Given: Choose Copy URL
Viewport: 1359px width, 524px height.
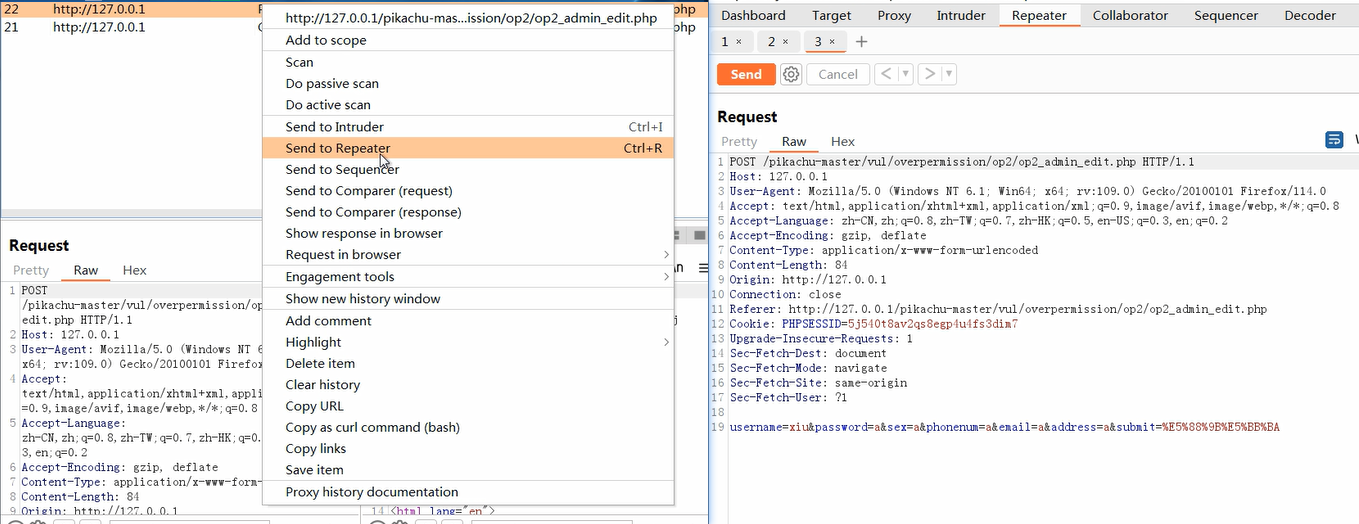Looking at the screenshot, I should pos(468,406).
